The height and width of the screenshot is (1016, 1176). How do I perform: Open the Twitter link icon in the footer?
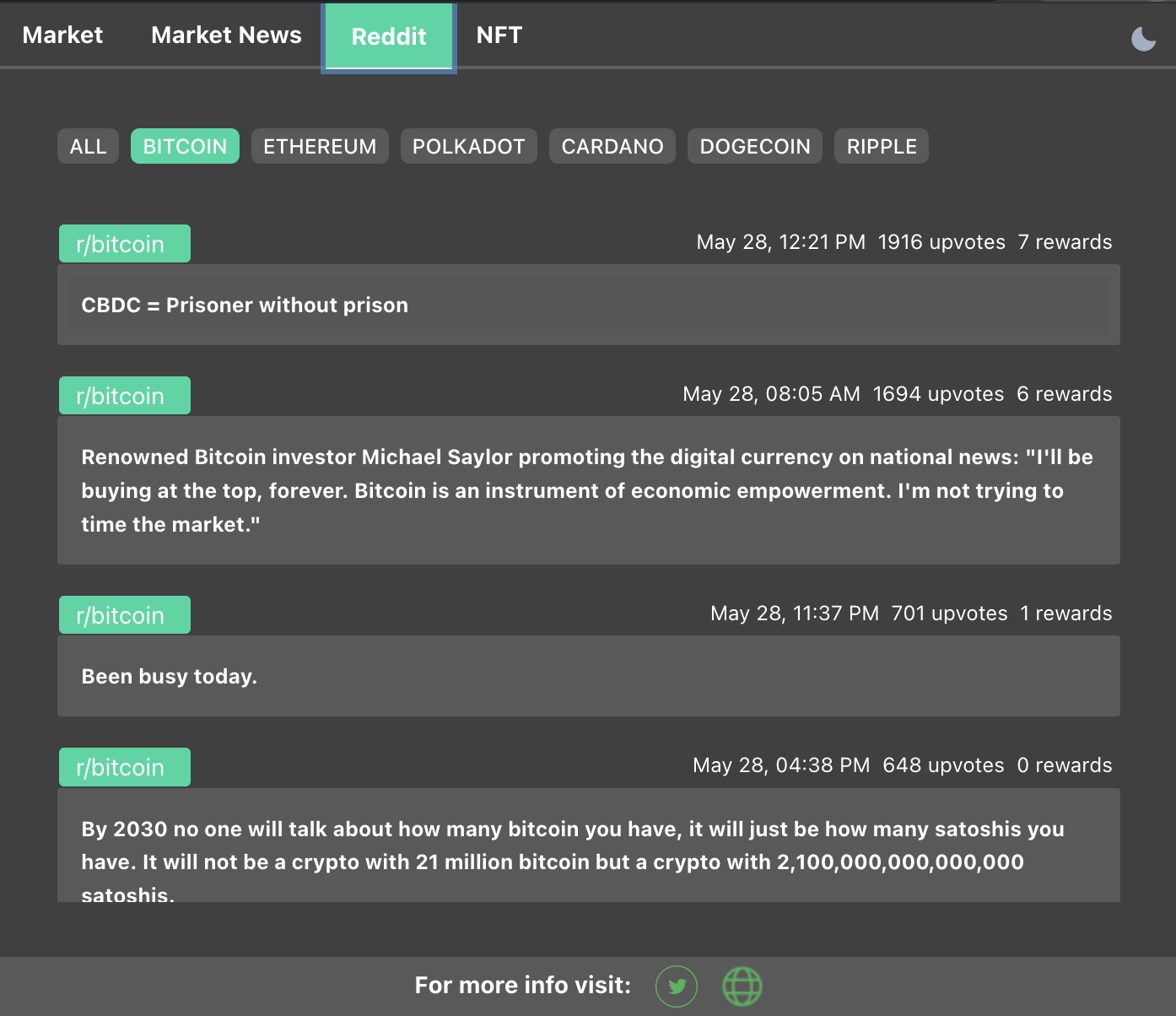click(x=677, y=986)
